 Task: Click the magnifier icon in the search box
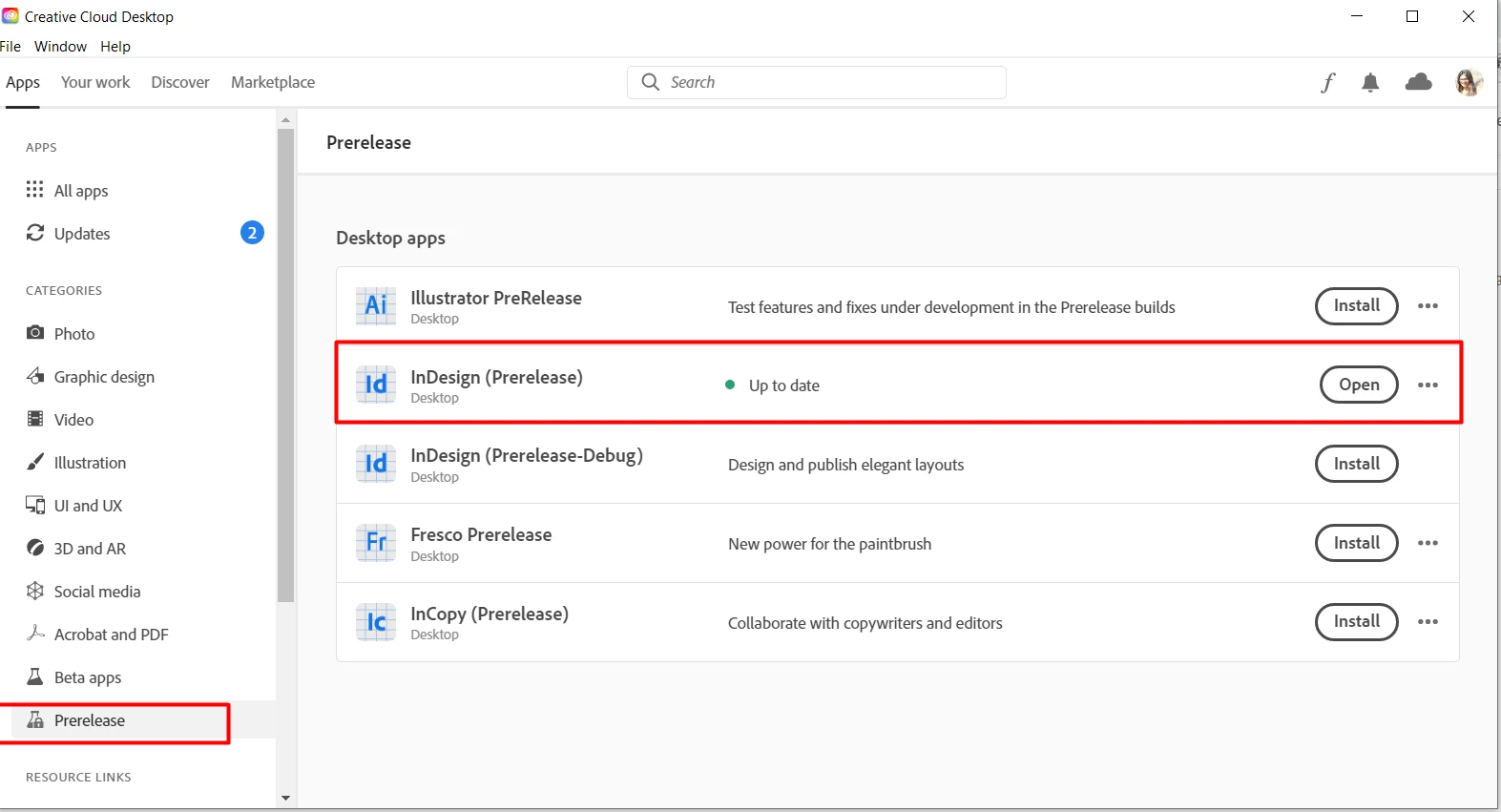651,82
